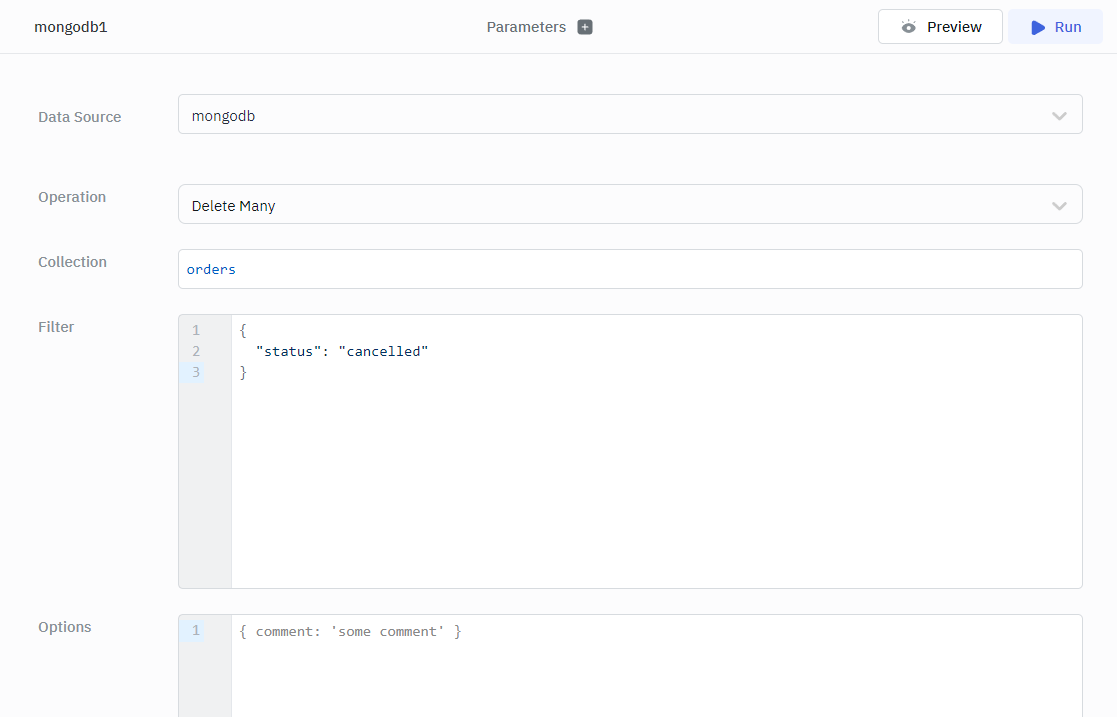The image size is (1117, 717).
Task: Click the opening brace in Filter editor
Action: [x=243, y=330]
